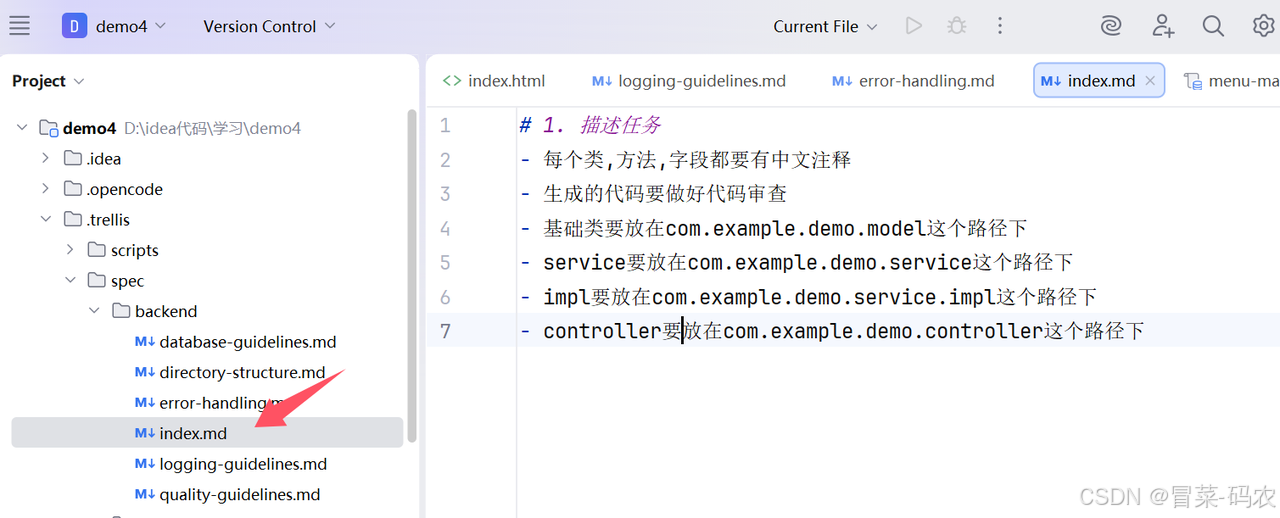Select the demo4 project root node

click(207, 128)
